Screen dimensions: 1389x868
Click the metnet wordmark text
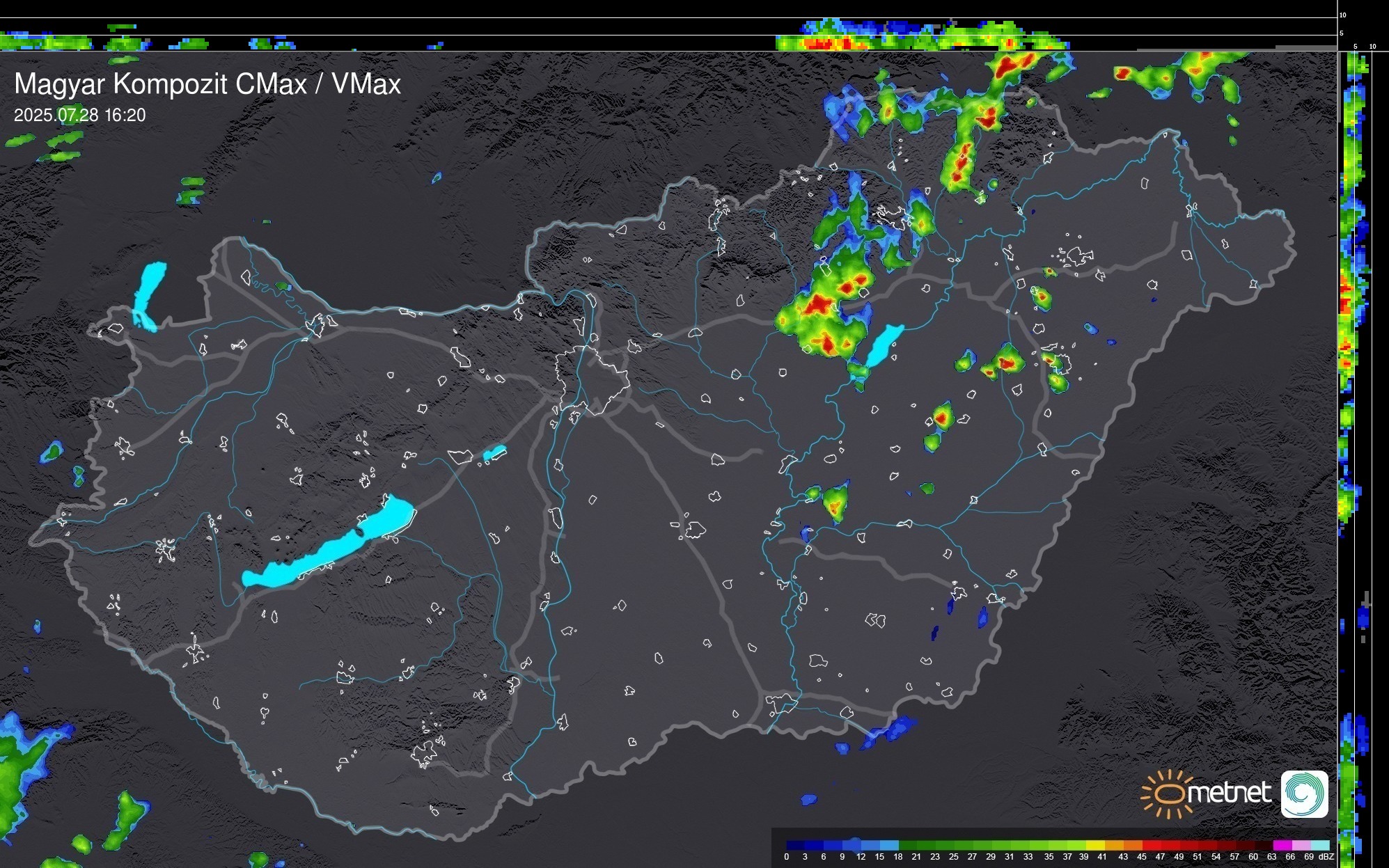[1230, 794]
